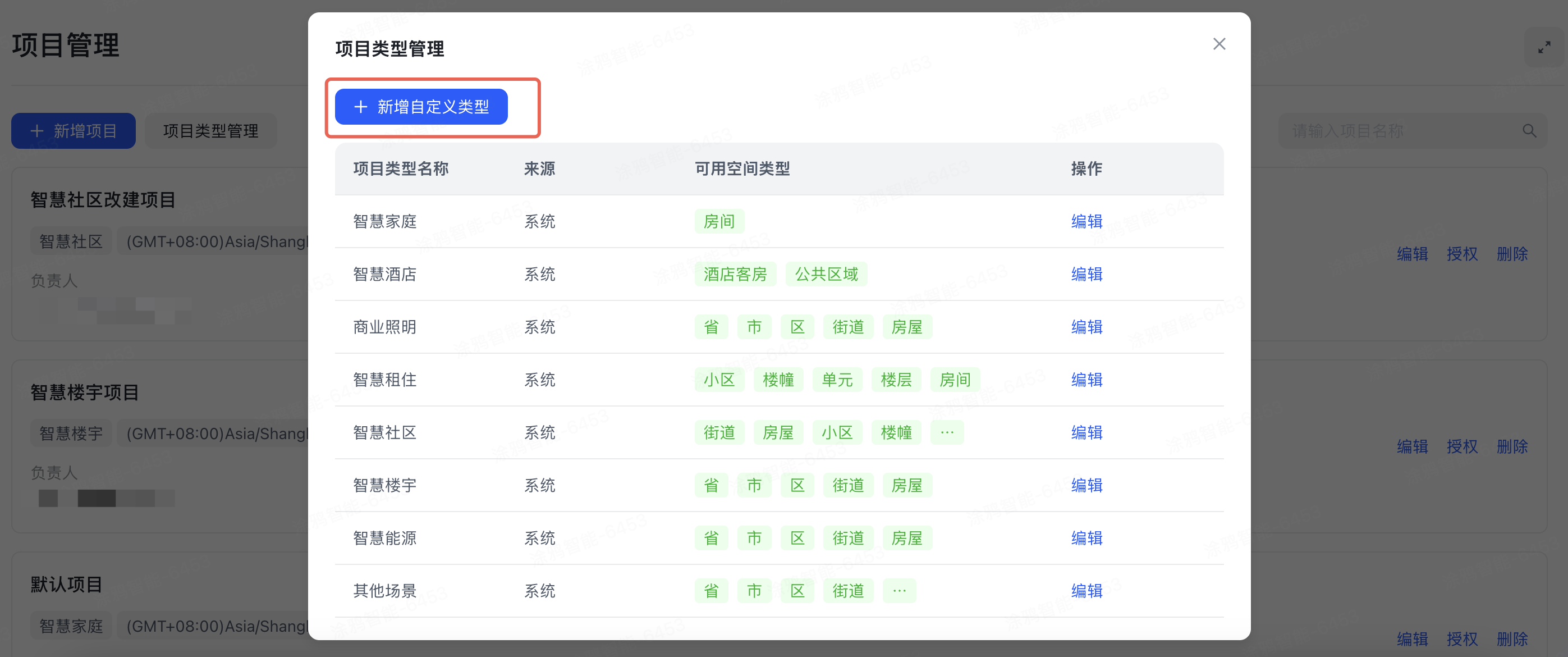
Task: Click the 酒店客房 space type tag
Action: click(x=735, y=274)
